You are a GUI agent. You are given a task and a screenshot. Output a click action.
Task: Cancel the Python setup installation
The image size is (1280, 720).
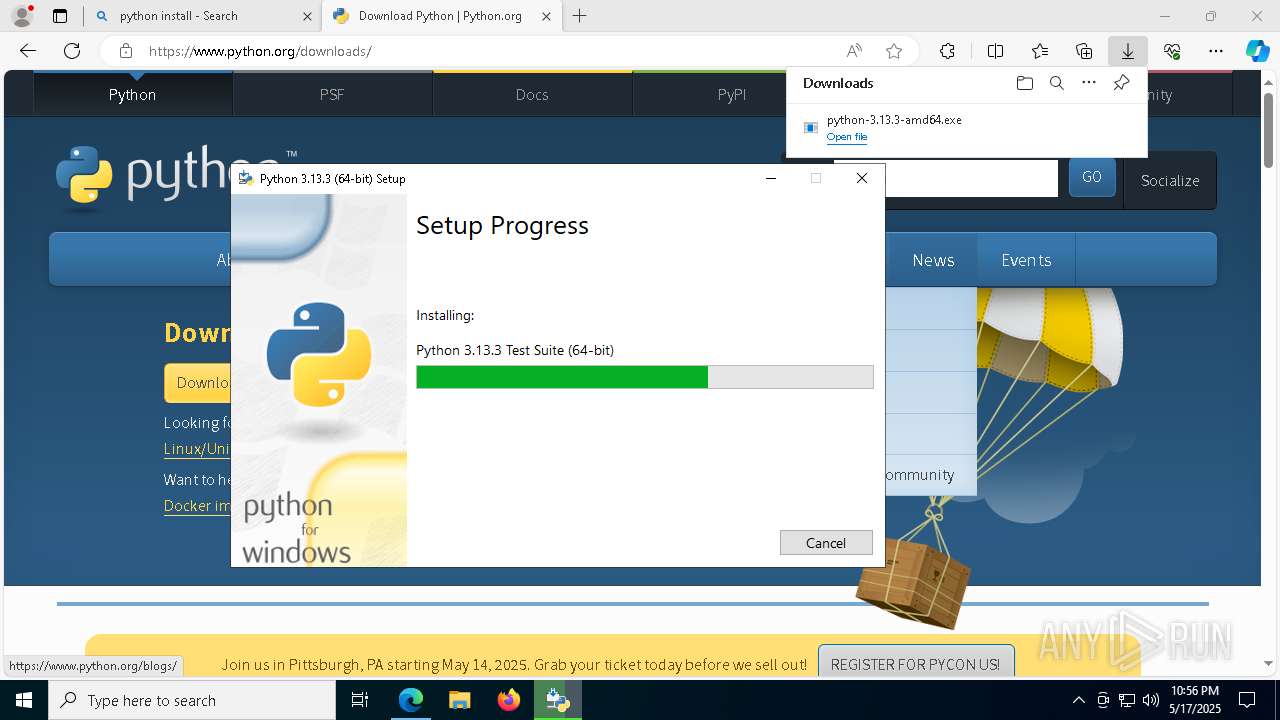[826, 543]
